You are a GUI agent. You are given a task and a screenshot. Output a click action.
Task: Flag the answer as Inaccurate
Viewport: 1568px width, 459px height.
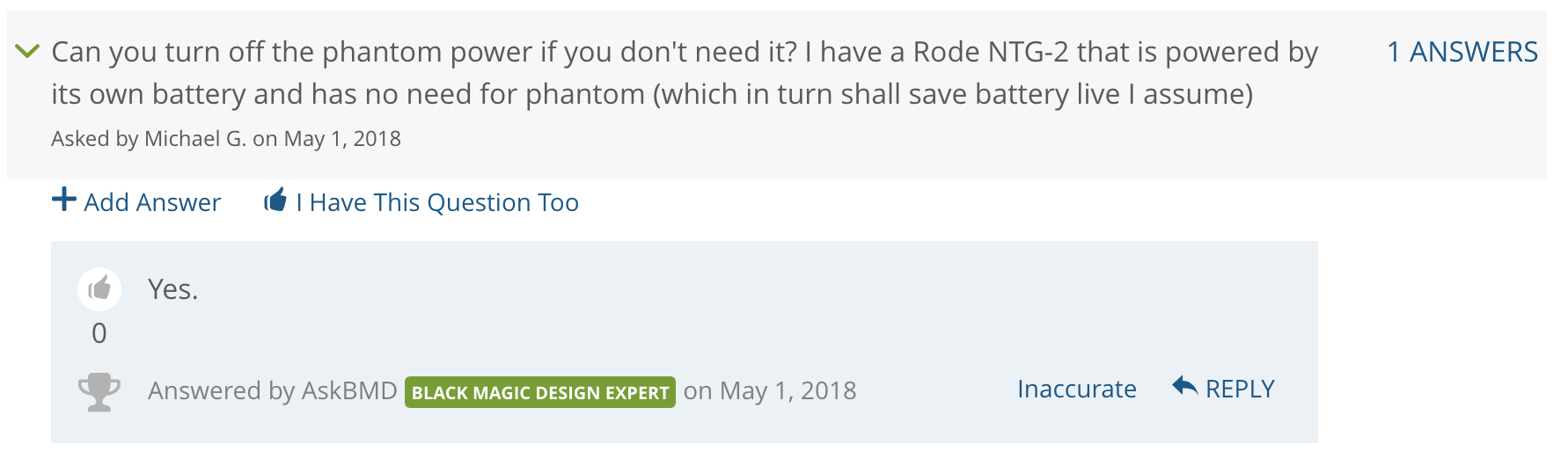coord(1077,389)
